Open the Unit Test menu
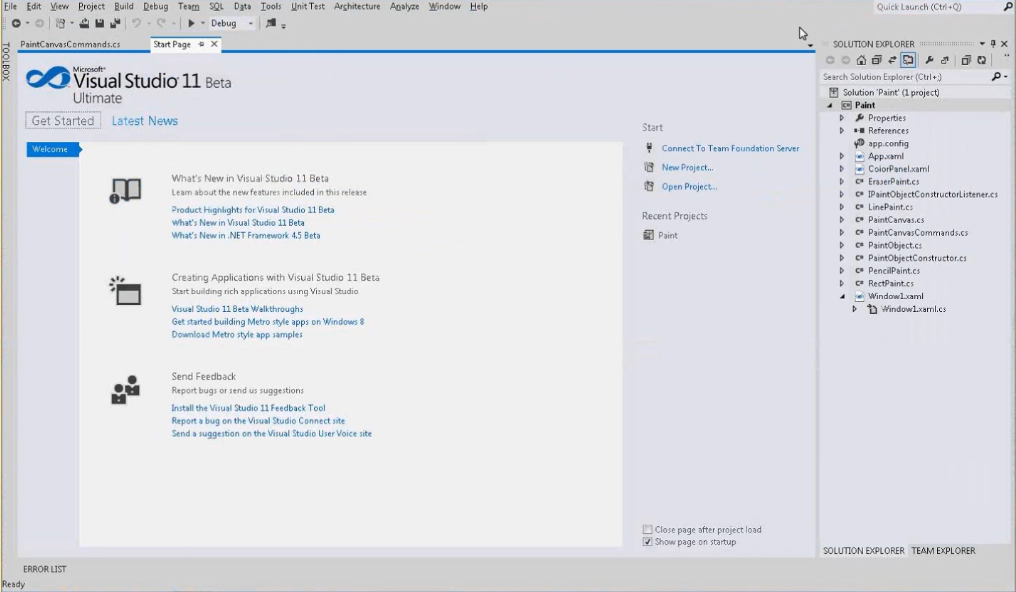Image resolution: width=1016 pixels, height=592 pixels. (308, 6)
